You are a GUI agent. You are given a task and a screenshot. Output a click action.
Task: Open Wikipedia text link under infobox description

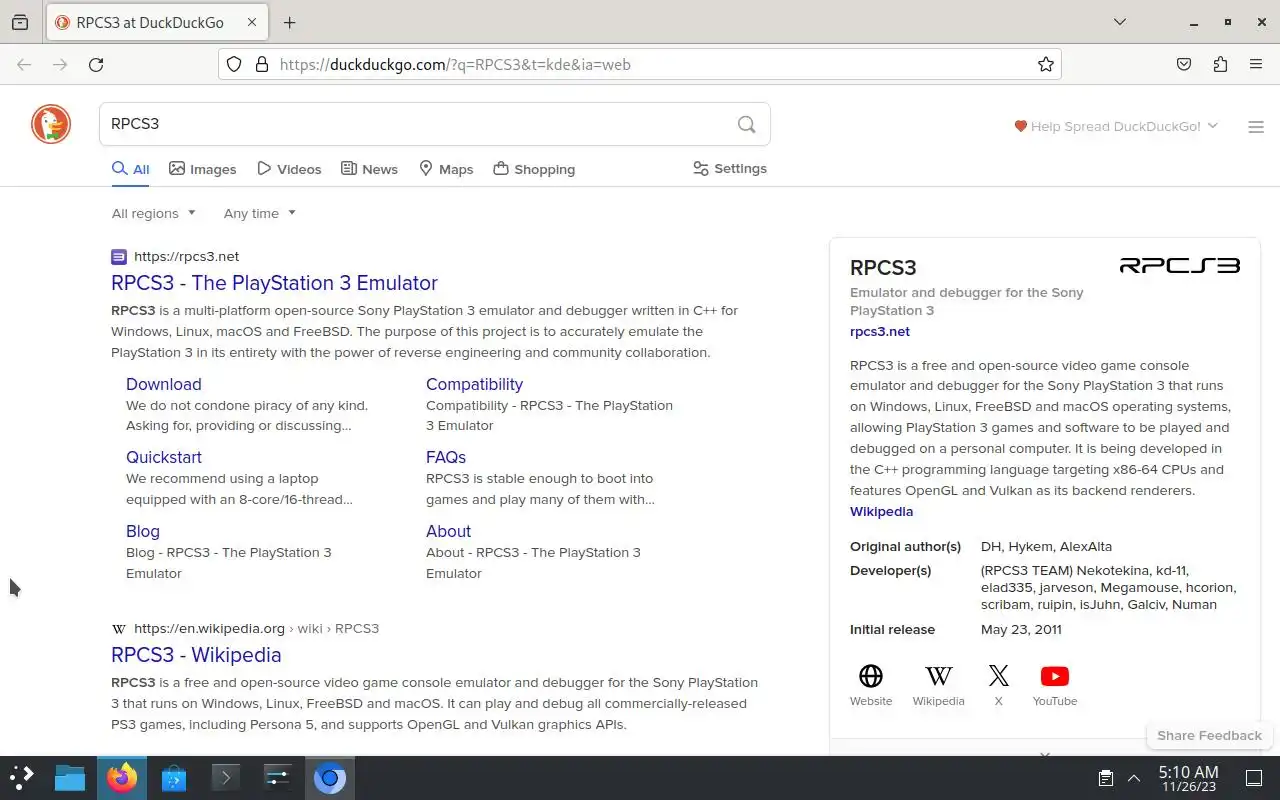point(881,511)
